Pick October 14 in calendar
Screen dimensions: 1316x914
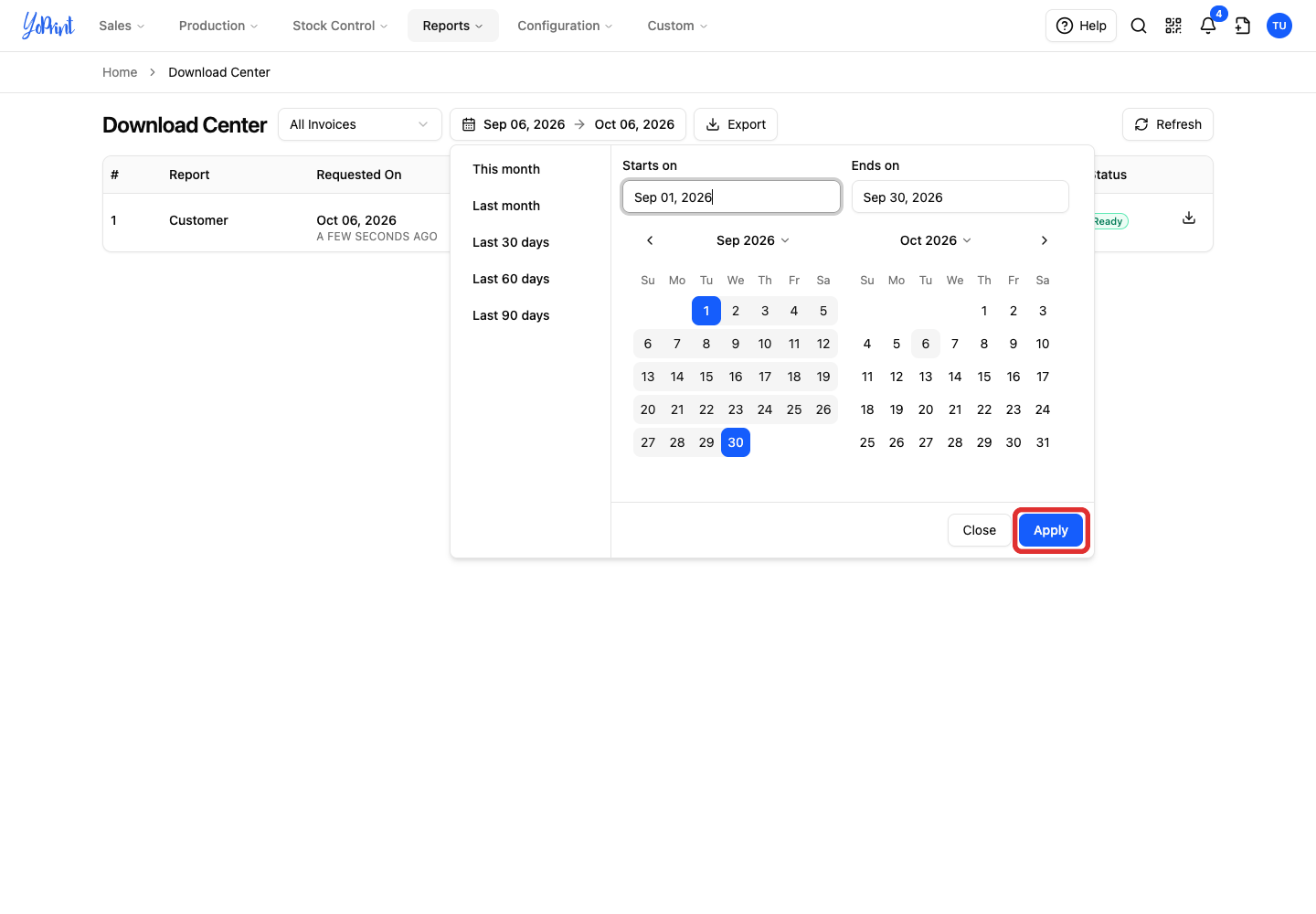point(955,377)
